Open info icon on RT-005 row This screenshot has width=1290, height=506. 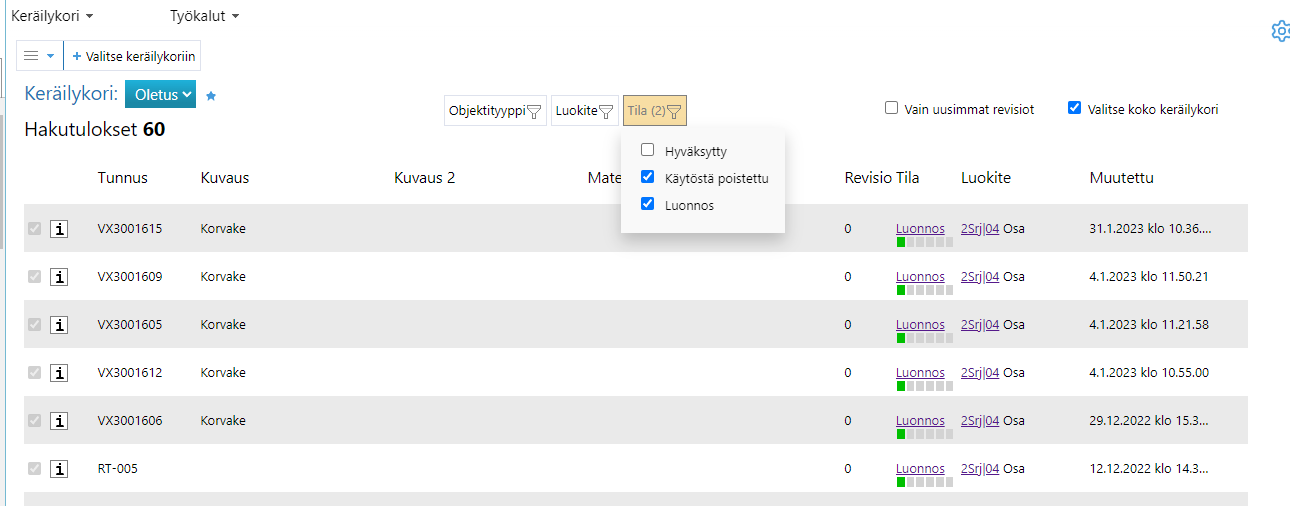tap(59, 469)
